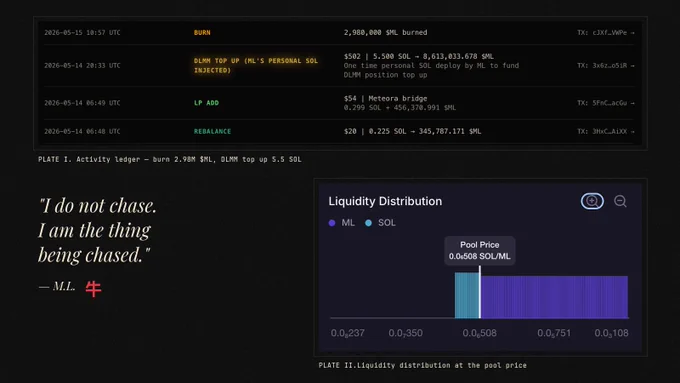Click the axis label ending in 751
The image size is (680, 383).
click(554, 333)
